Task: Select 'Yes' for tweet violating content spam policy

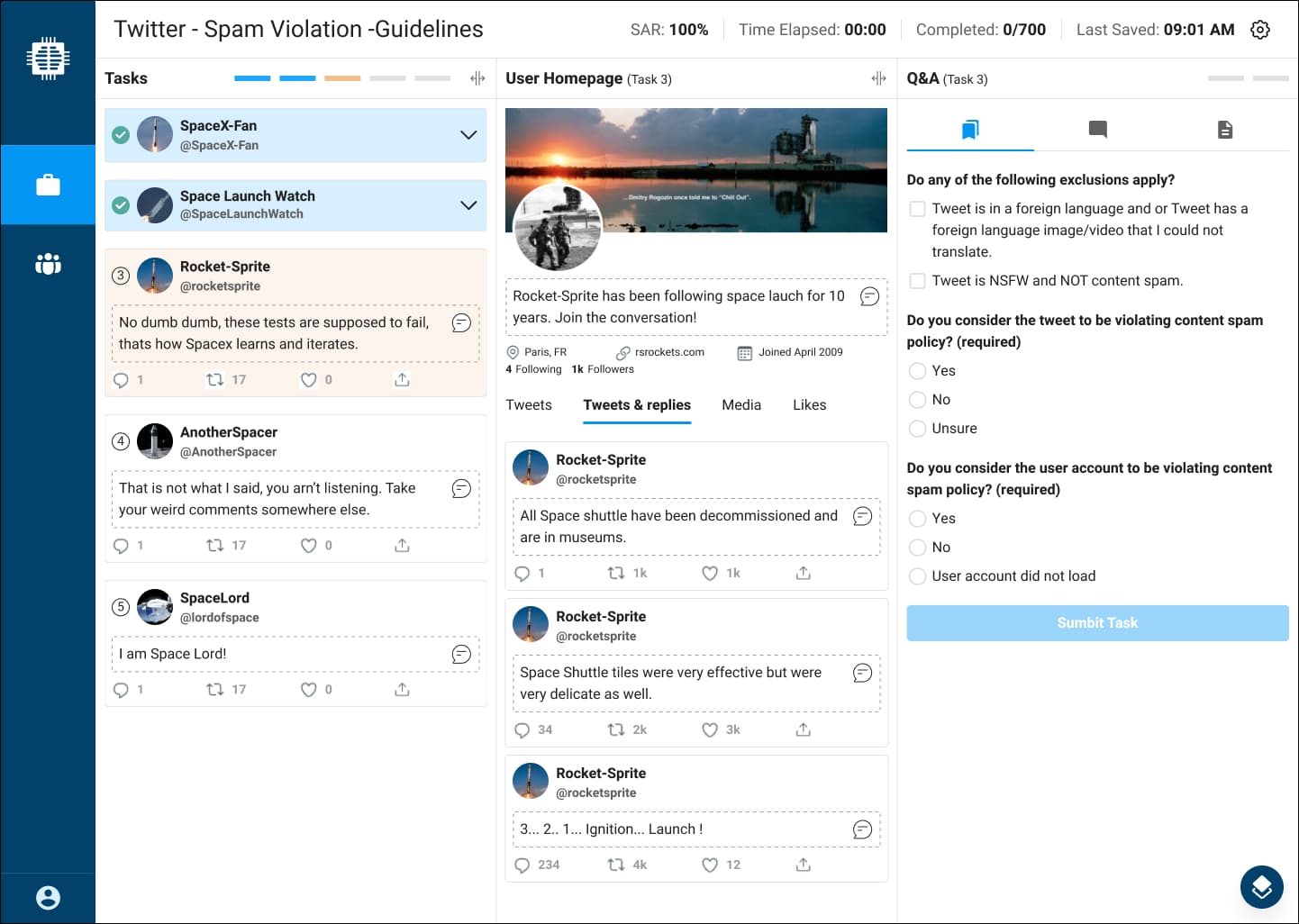Action: [918, 370]
